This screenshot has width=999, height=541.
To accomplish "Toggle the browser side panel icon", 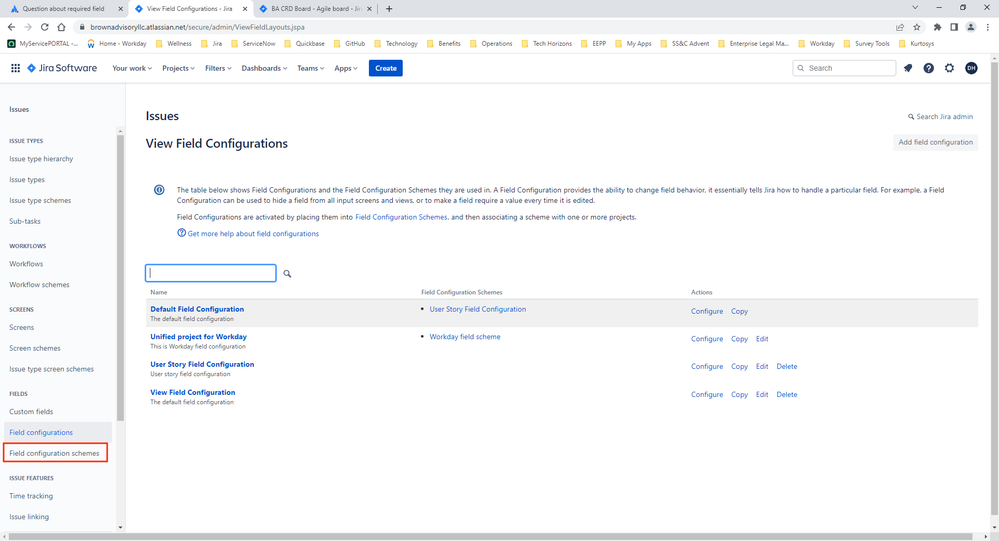I will click(954, 27).
